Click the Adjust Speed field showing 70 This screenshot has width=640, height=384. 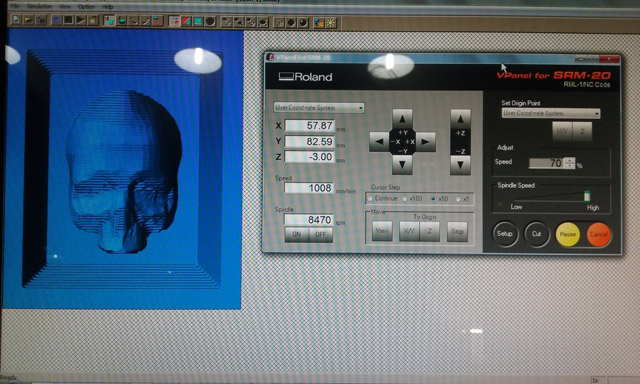point(547,163)
